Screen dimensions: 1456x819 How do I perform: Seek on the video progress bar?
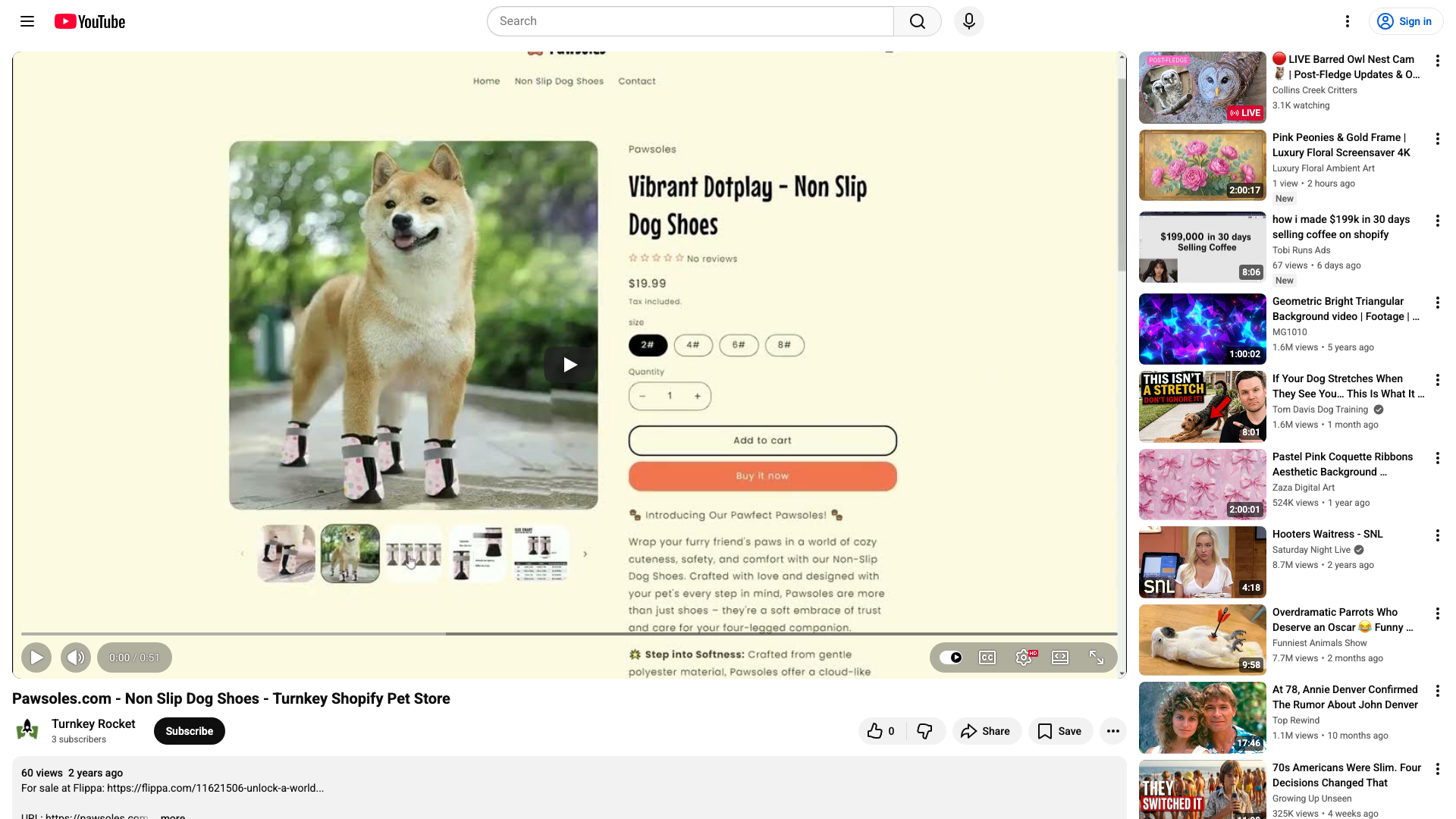[569, 633]
